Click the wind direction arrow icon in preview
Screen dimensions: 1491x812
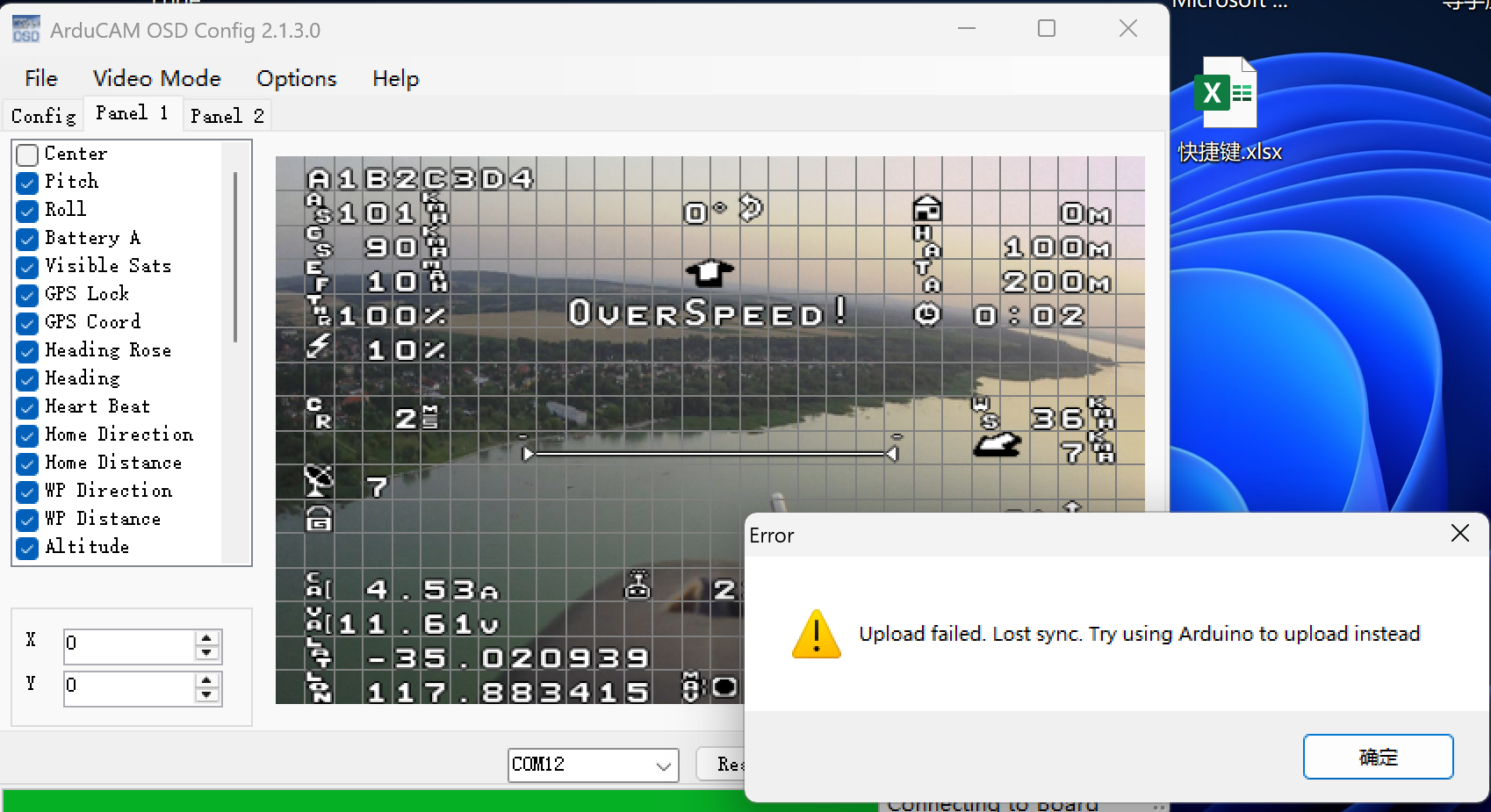[998, 446]
